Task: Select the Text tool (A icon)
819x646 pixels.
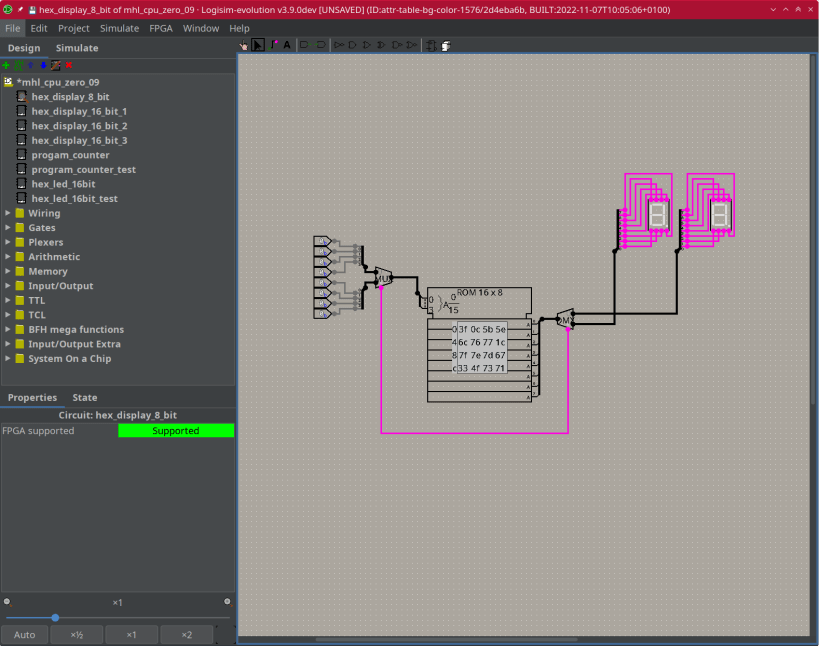Action: point(288,45)
